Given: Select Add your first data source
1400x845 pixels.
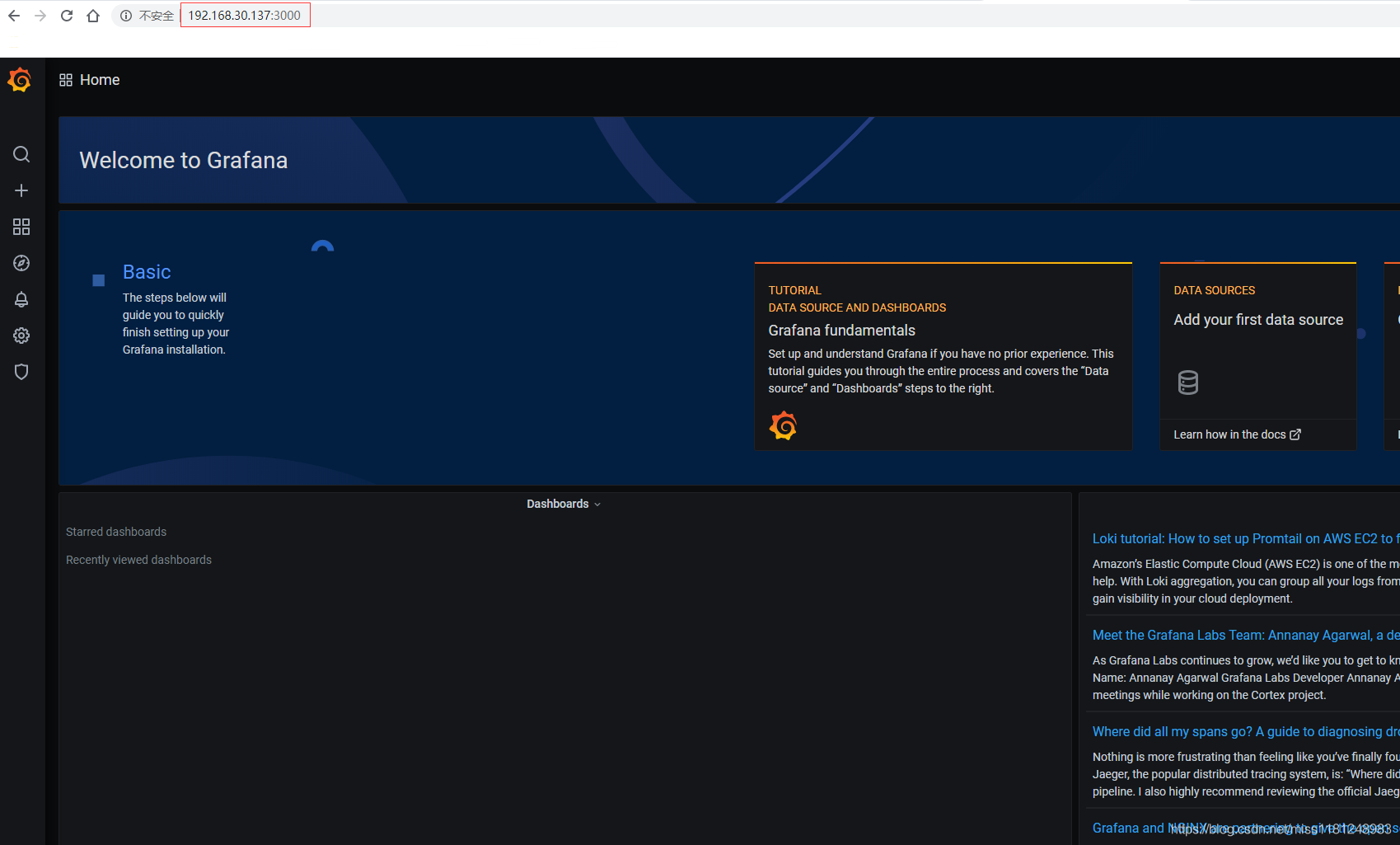Looking at the screenshot, I should [x=1258, y=320].
